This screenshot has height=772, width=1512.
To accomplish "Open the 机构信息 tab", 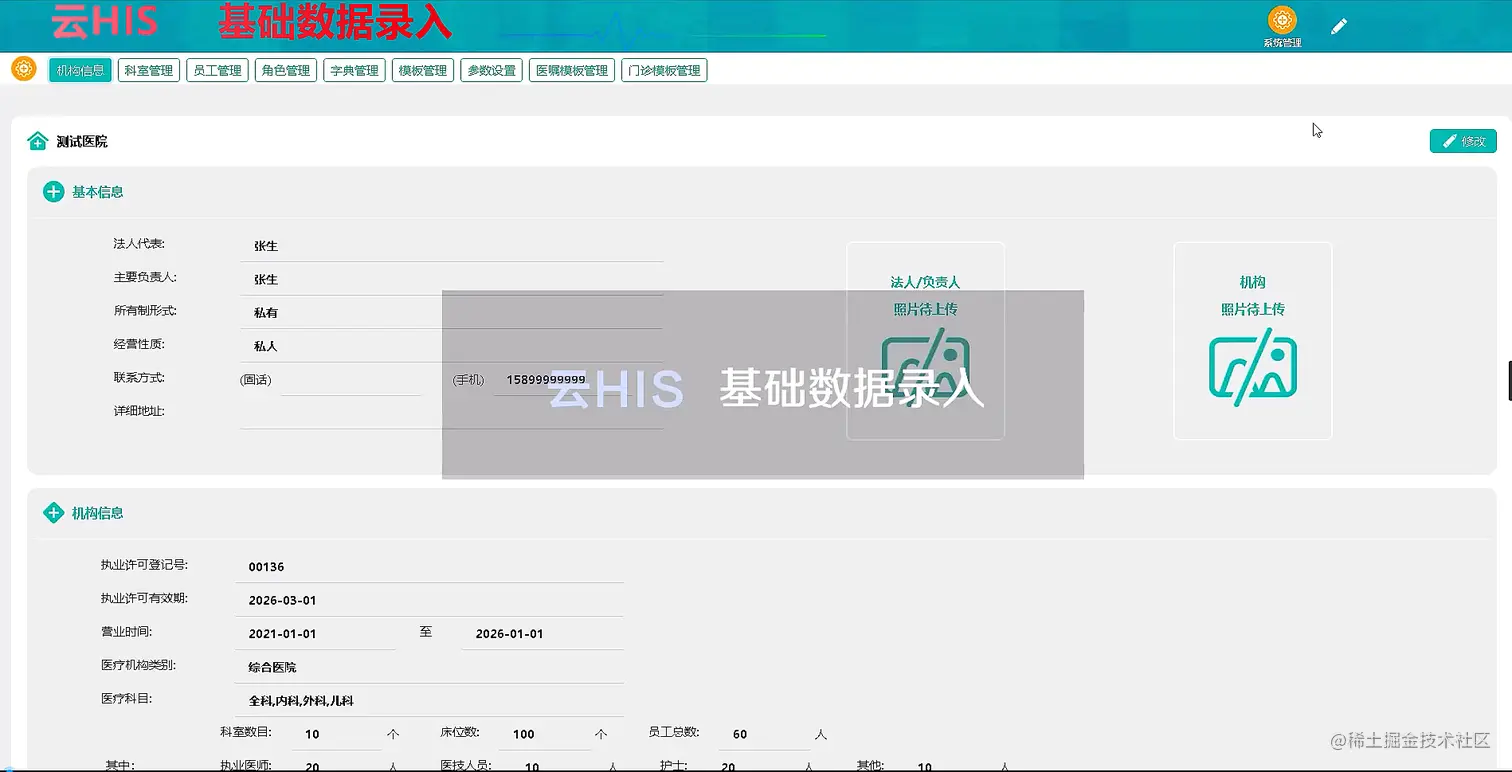I will click(80, 70).
